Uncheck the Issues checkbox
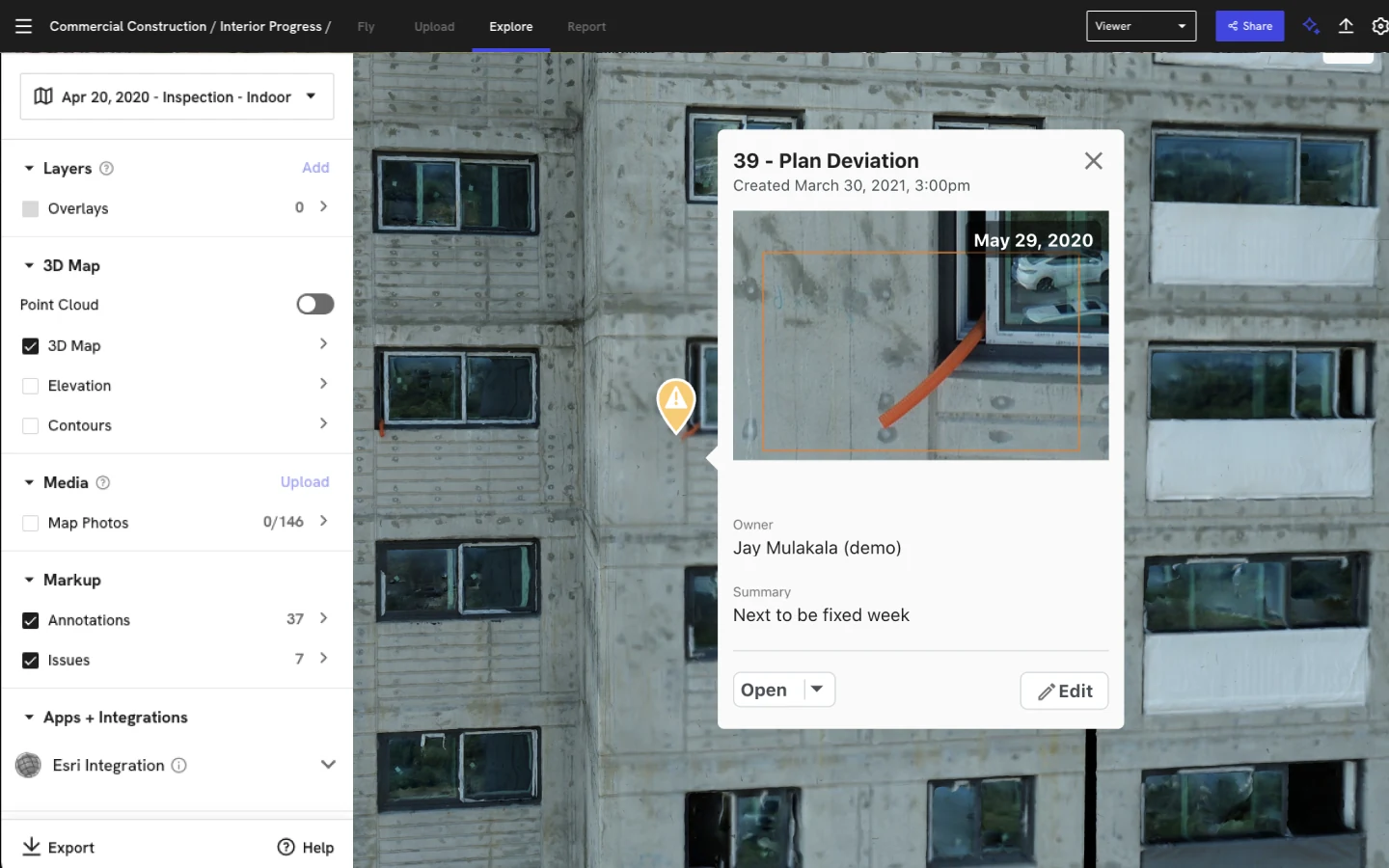Screen dimensions: 1389x868 click(x=31, y=661)
